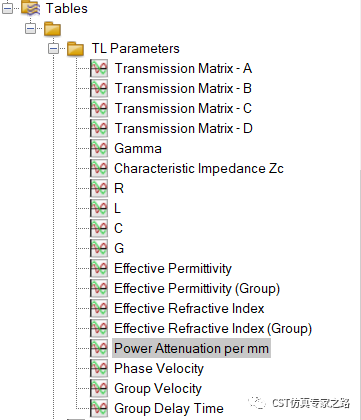Collapse the TL Parameters node
Viewport: 361px width, 420px height.
click(x=53, y=49)
